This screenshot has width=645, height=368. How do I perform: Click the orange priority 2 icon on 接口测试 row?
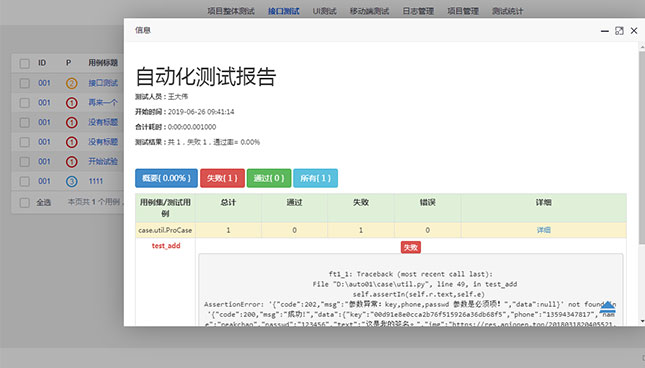[72, 83]
